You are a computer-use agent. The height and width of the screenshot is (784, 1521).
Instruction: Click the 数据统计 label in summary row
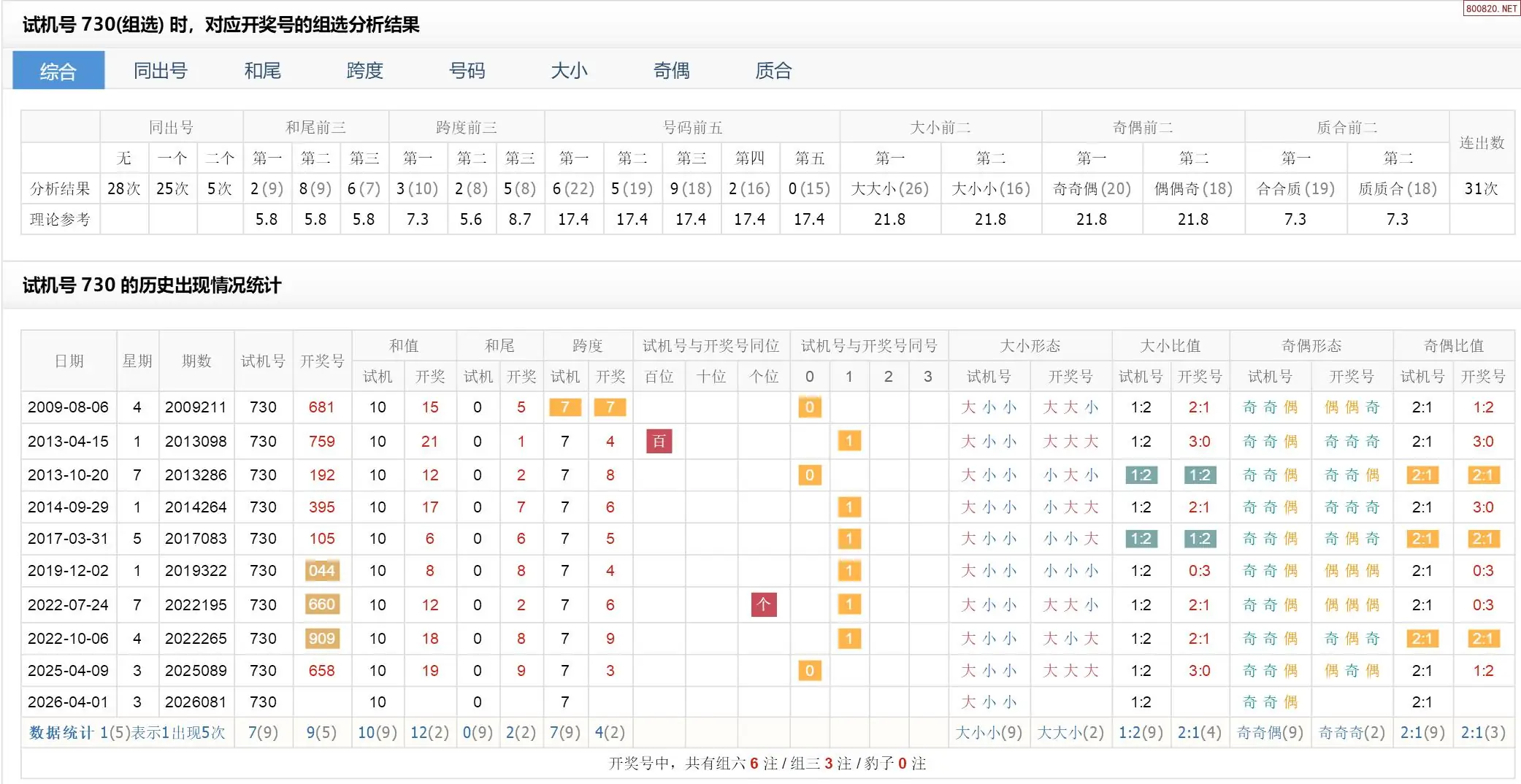click(61, 732)
